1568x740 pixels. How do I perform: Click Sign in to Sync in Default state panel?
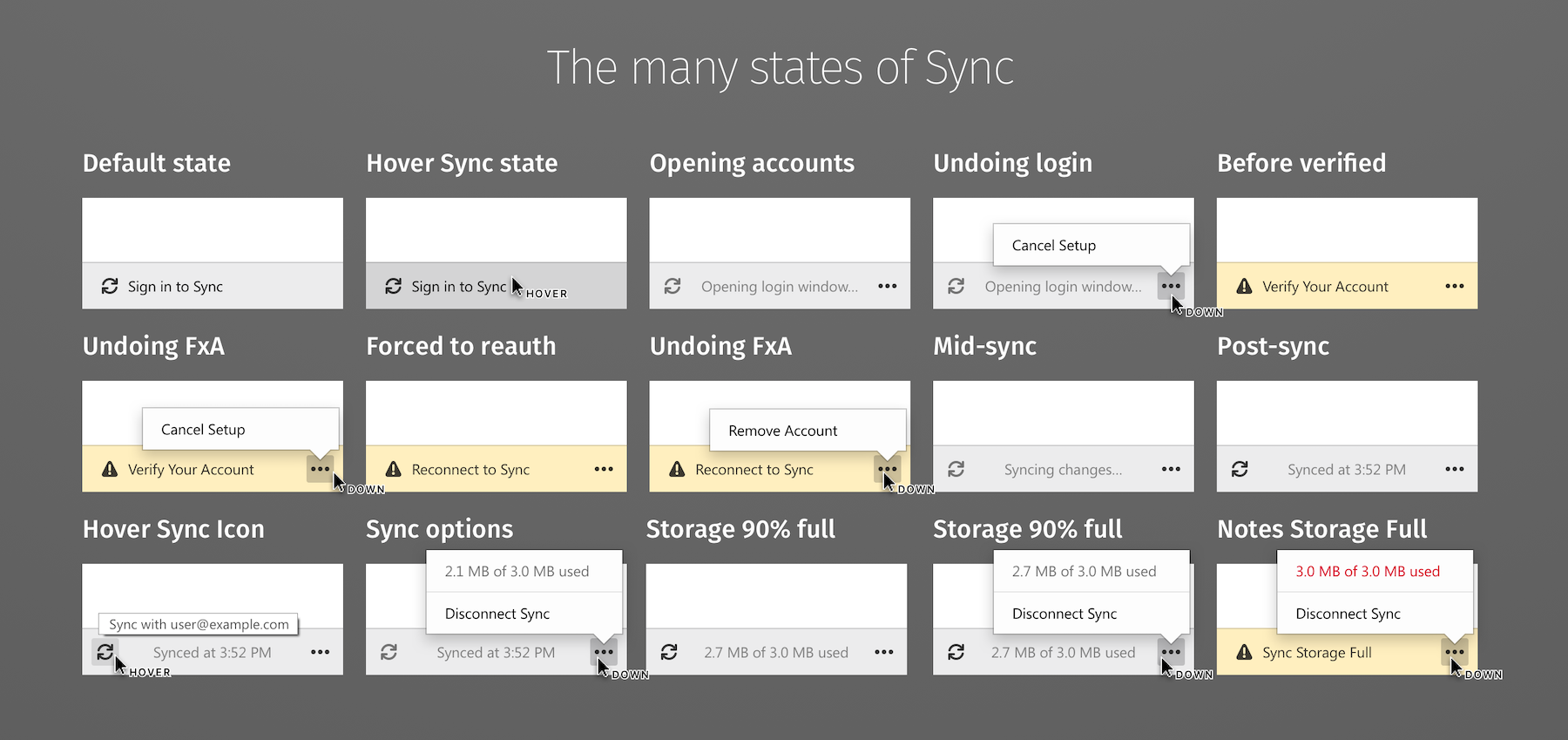[175, 287]
